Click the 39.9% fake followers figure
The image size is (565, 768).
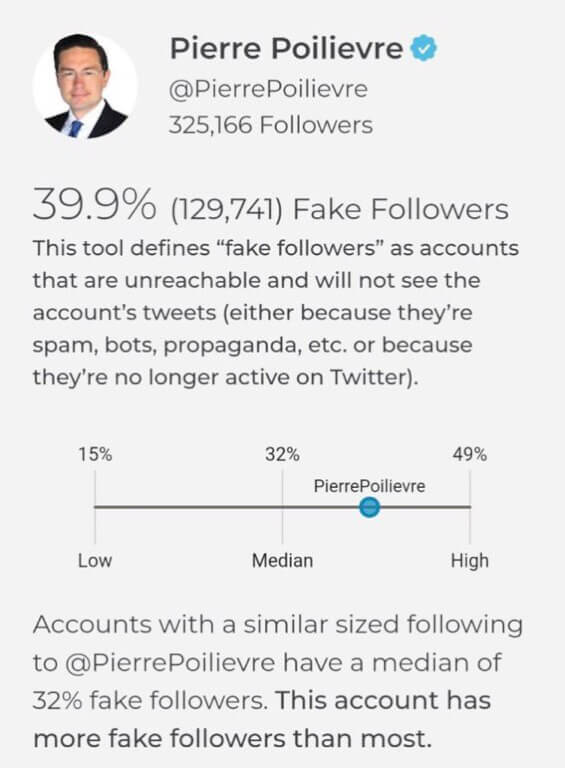(95, 206)
